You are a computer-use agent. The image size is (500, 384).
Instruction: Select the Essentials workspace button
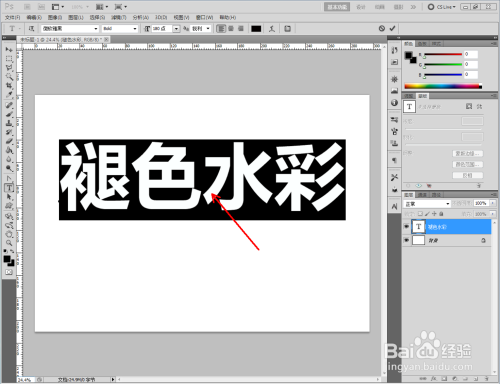tap(337, 7)
